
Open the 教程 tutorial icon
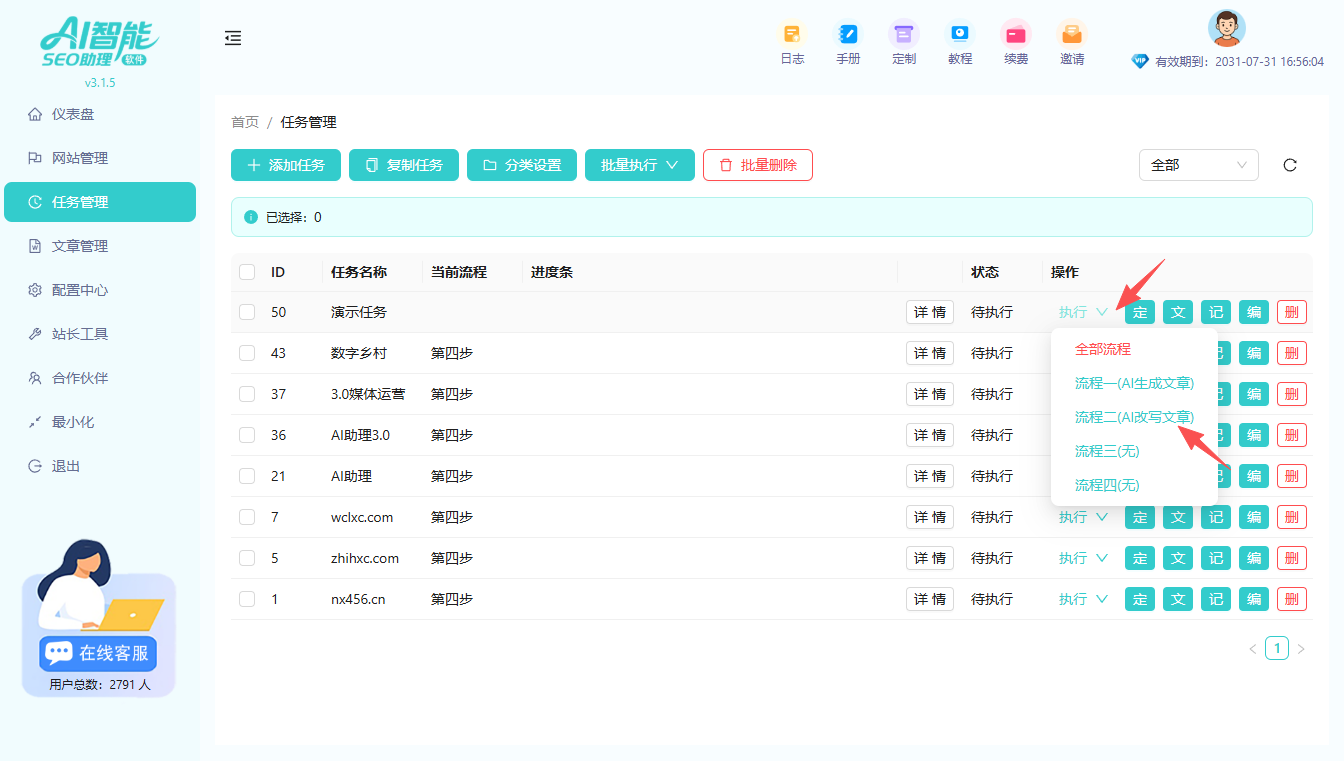point(960,34)
